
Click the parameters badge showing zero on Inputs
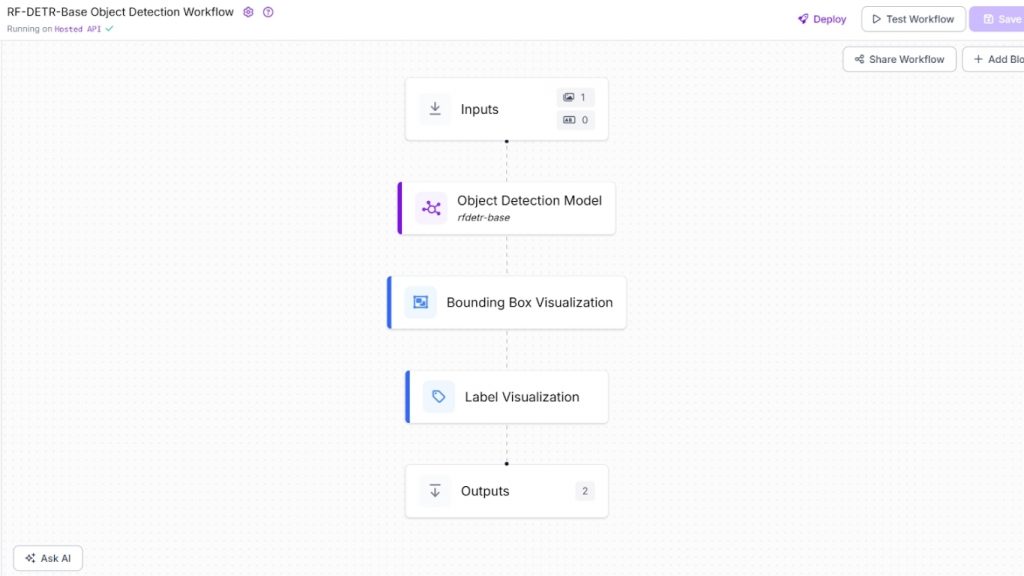click(x=575, y=120)
